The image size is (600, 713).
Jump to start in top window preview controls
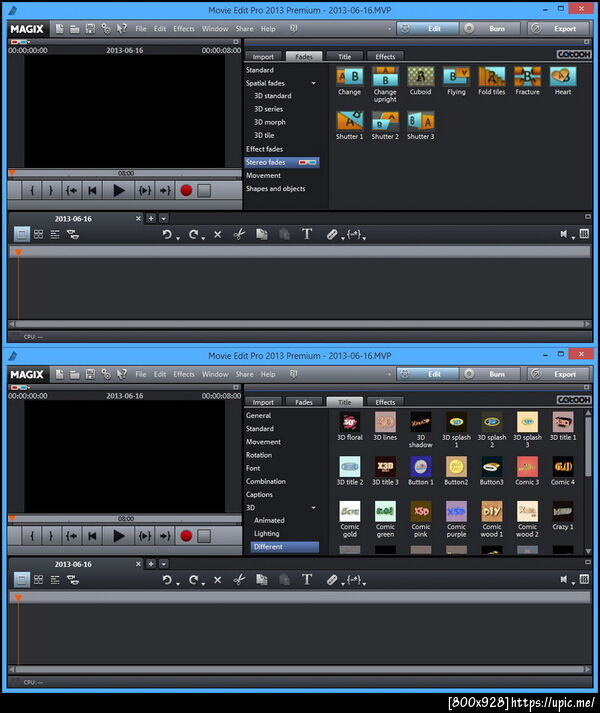click(92, 191)
